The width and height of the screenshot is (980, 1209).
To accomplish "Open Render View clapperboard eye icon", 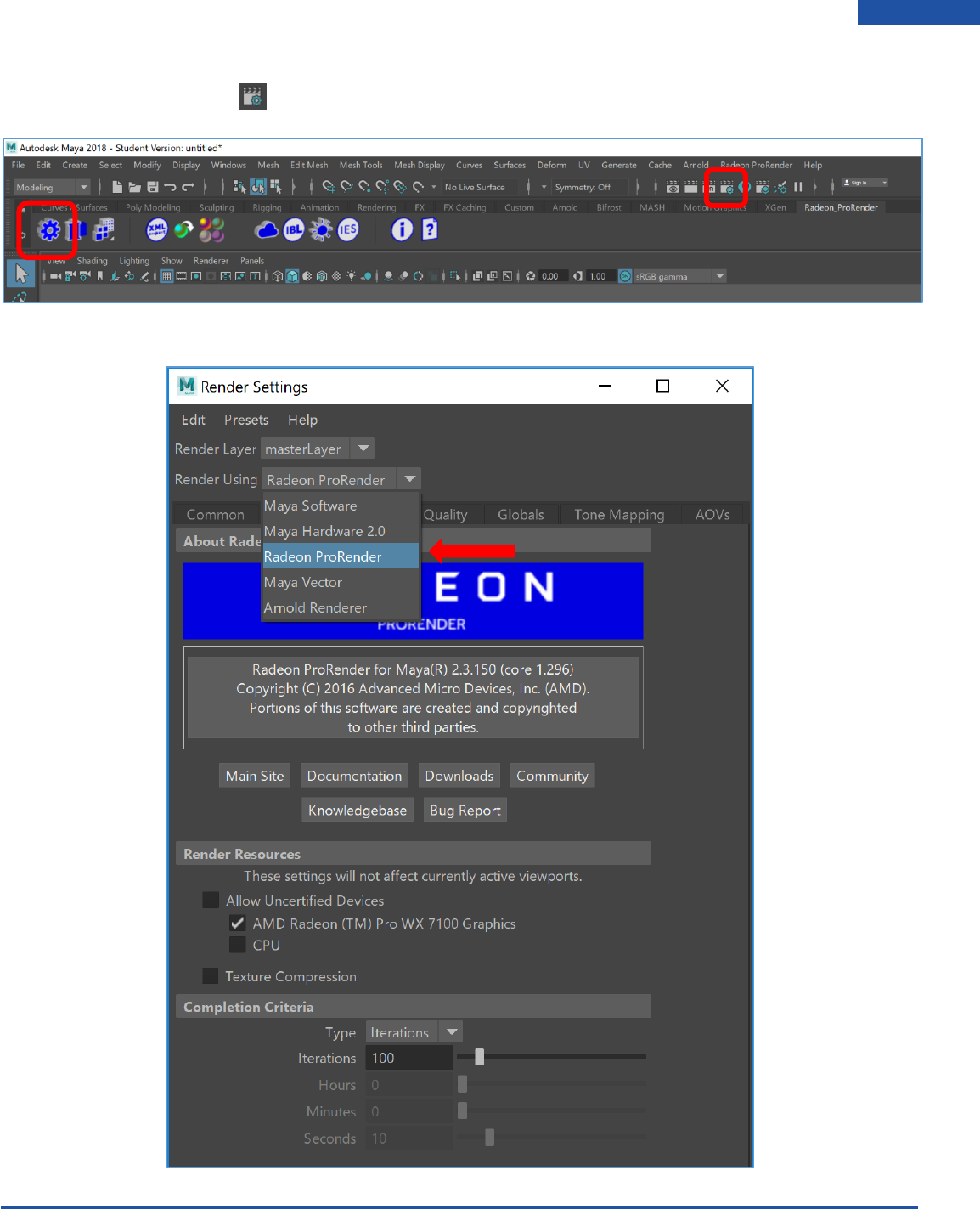I will (673, 187).
